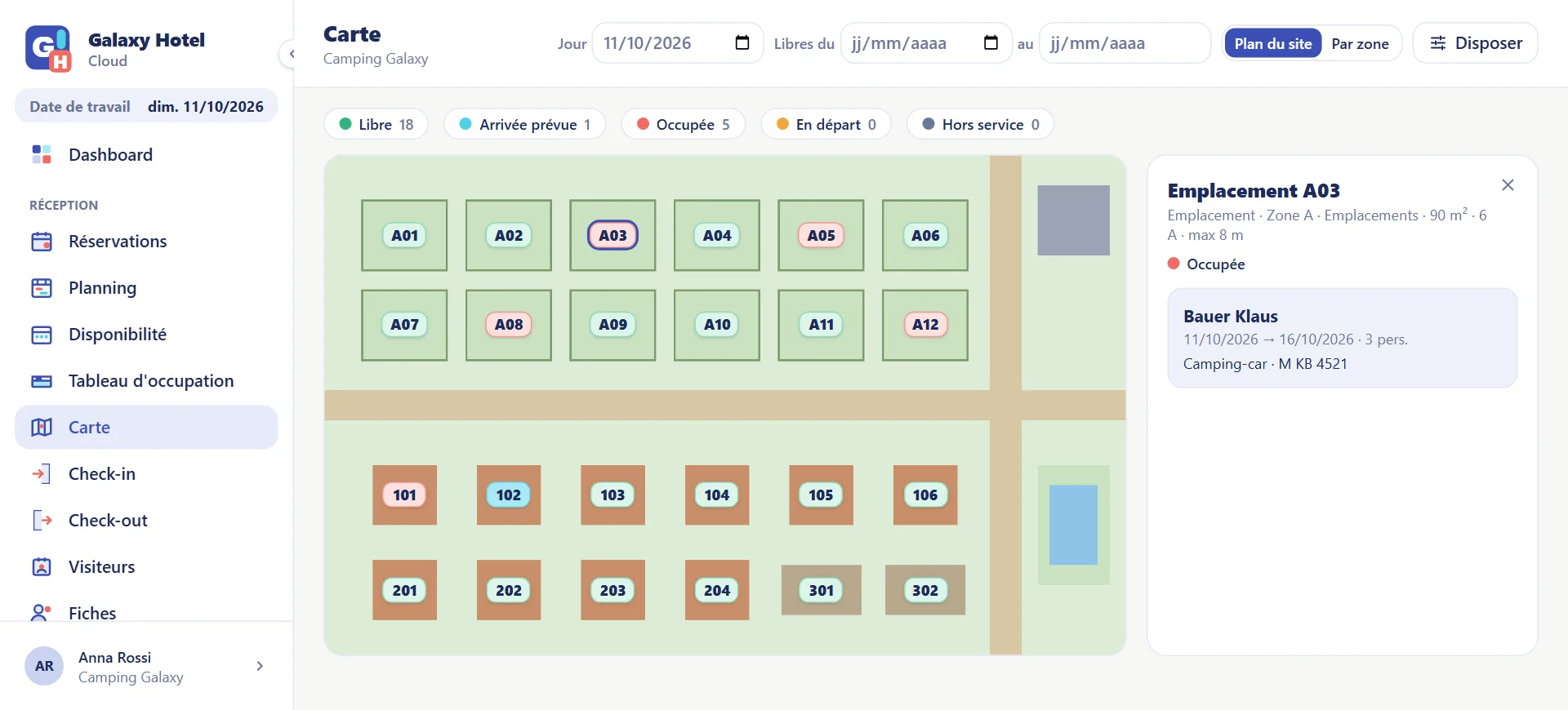
Task: Click the Visiteurs badge icon
Action: [x=42, y=567]
